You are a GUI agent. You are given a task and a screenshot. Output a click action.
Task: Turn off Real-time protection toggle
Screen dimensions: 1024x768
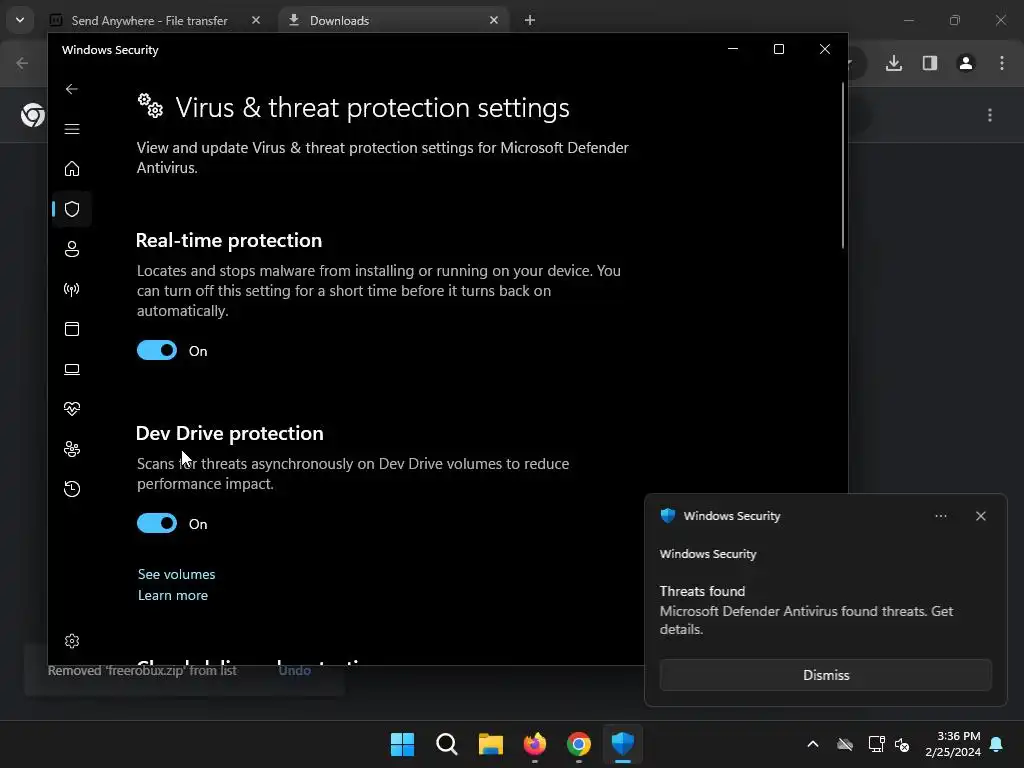[x=157, y=350]
